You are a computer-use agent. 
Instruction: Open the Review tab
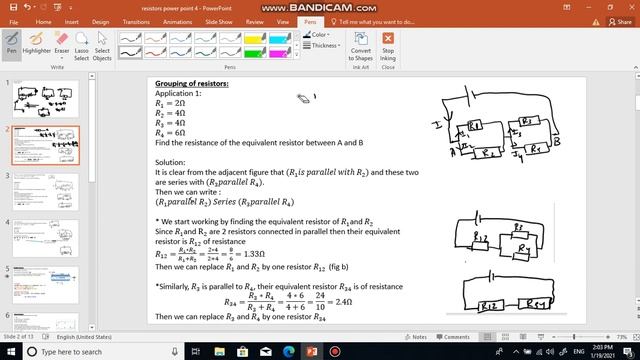tap(255, 22)
